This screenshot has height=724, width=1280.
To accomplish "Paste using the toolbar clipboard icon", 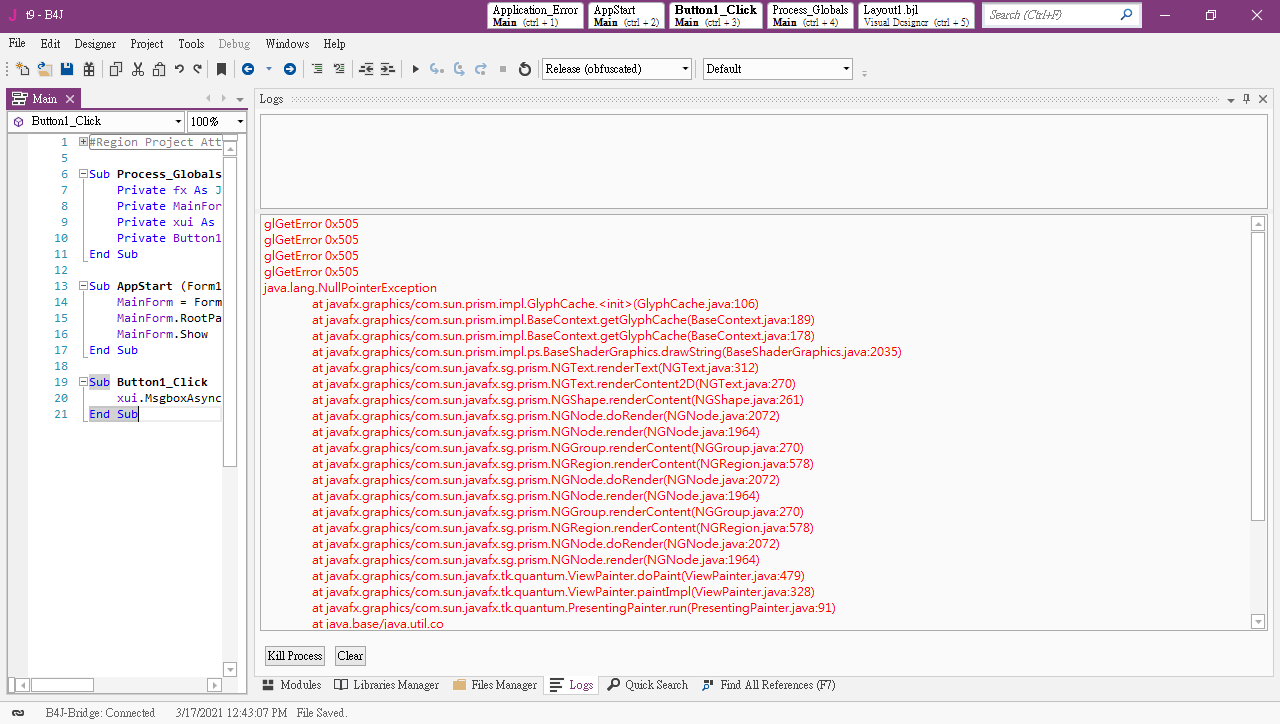I will pos(159,69).
